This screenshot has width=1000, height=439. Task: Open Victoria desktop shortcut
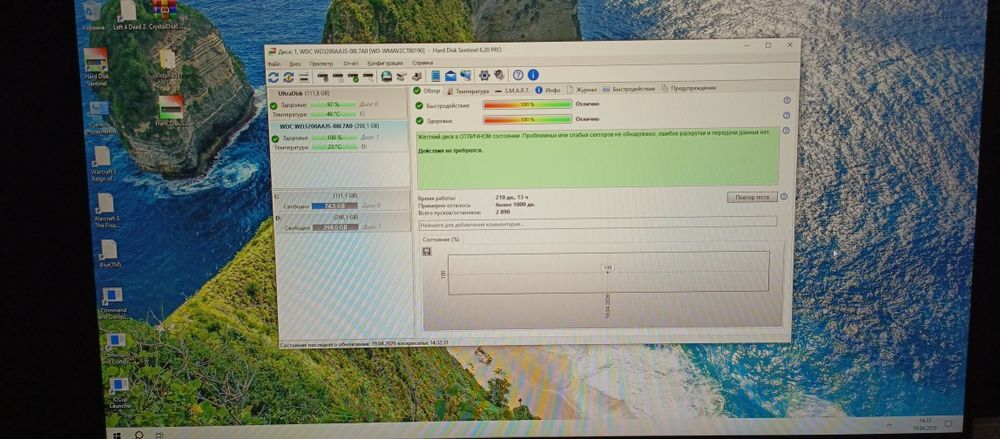[x=168, y=64]
